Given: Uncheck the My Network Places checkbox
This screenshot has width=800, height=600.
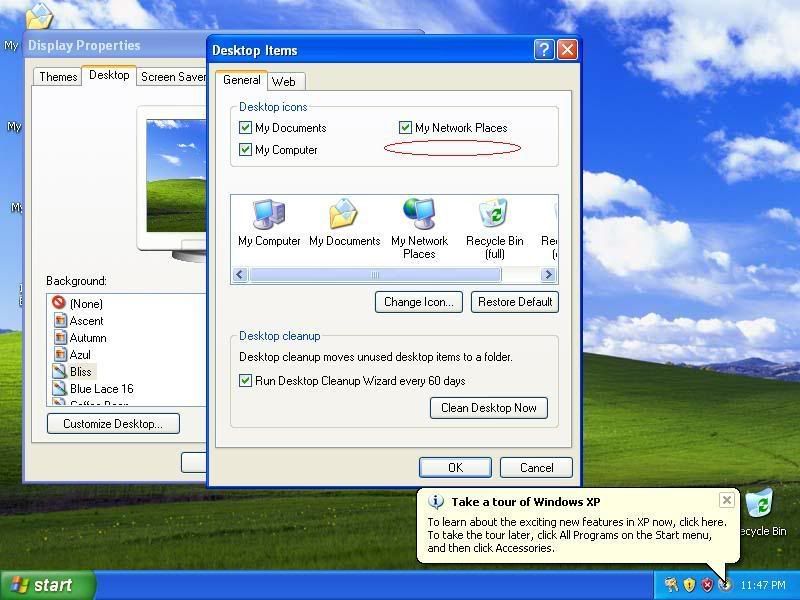Looking at the screenshot, I should coord(405,128).
